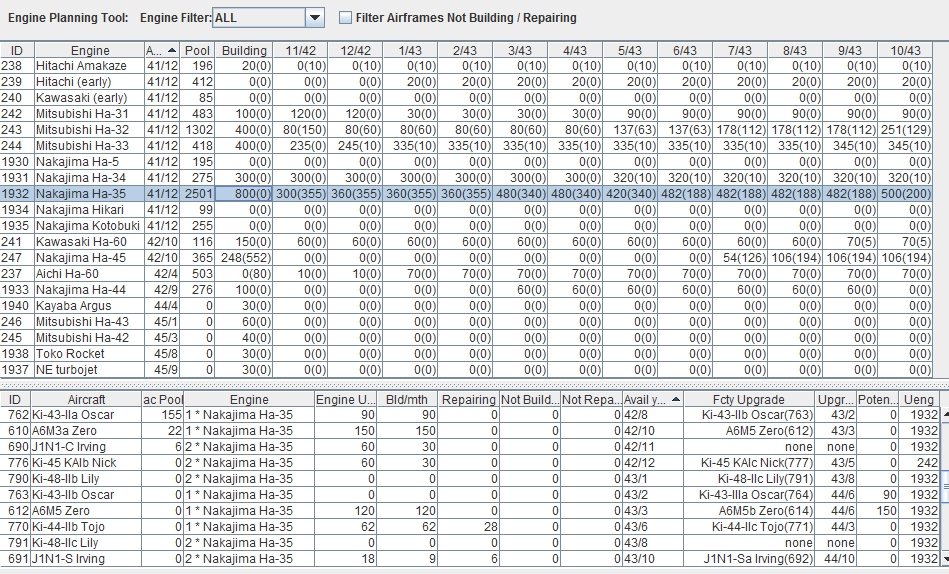Select the Toko Rocket engine row

click(x=466, y=354)
